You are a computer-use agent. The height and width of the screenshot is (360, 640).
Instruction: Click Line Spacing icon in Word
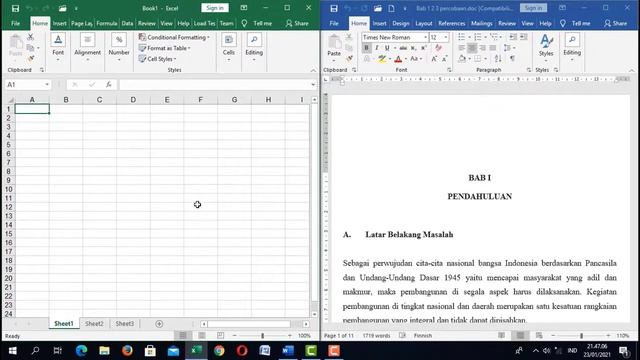507,48
